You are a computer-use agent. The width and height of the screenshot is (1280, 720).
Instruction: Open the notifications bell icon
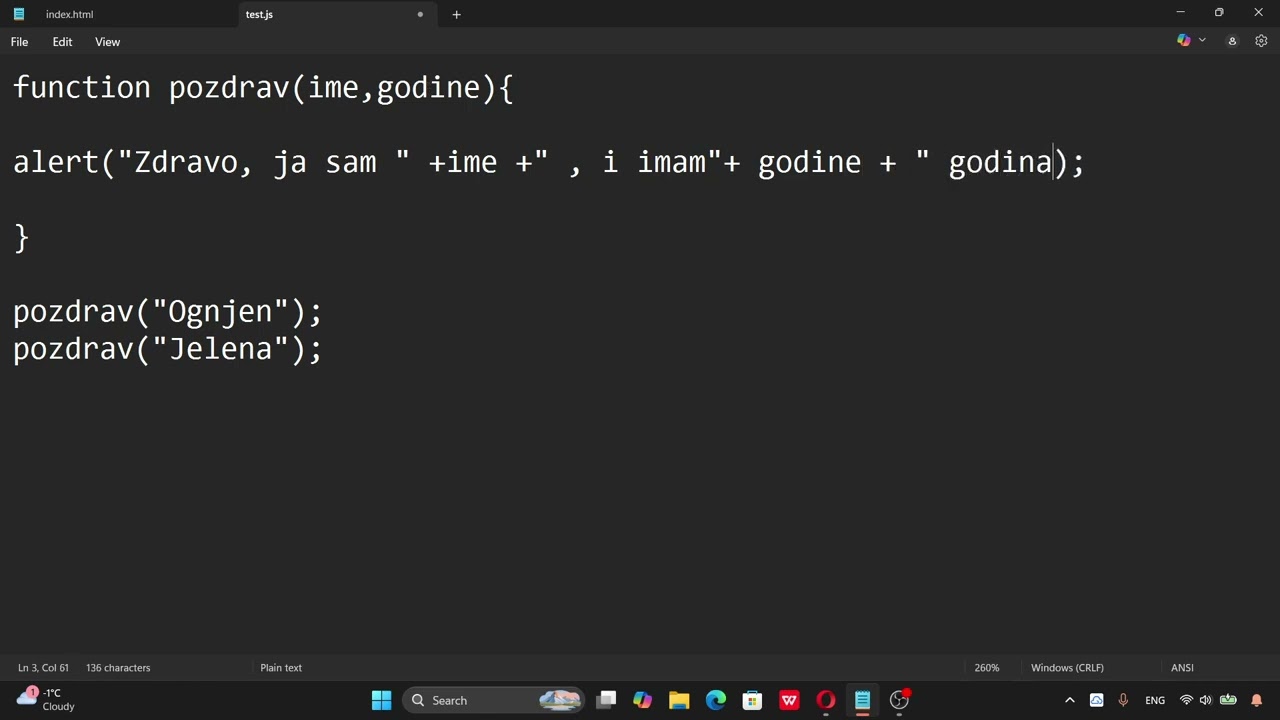(1257, 700)
